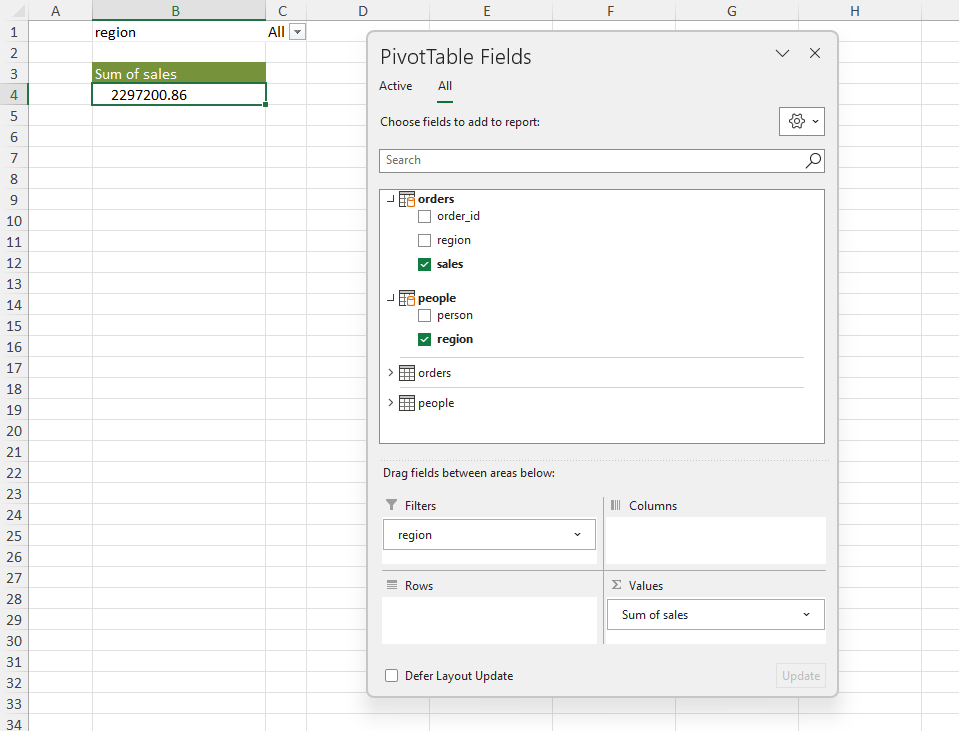Open the Sum of sales value dropdown
Screen dimensions: 959x731
[x=806, y=615]
